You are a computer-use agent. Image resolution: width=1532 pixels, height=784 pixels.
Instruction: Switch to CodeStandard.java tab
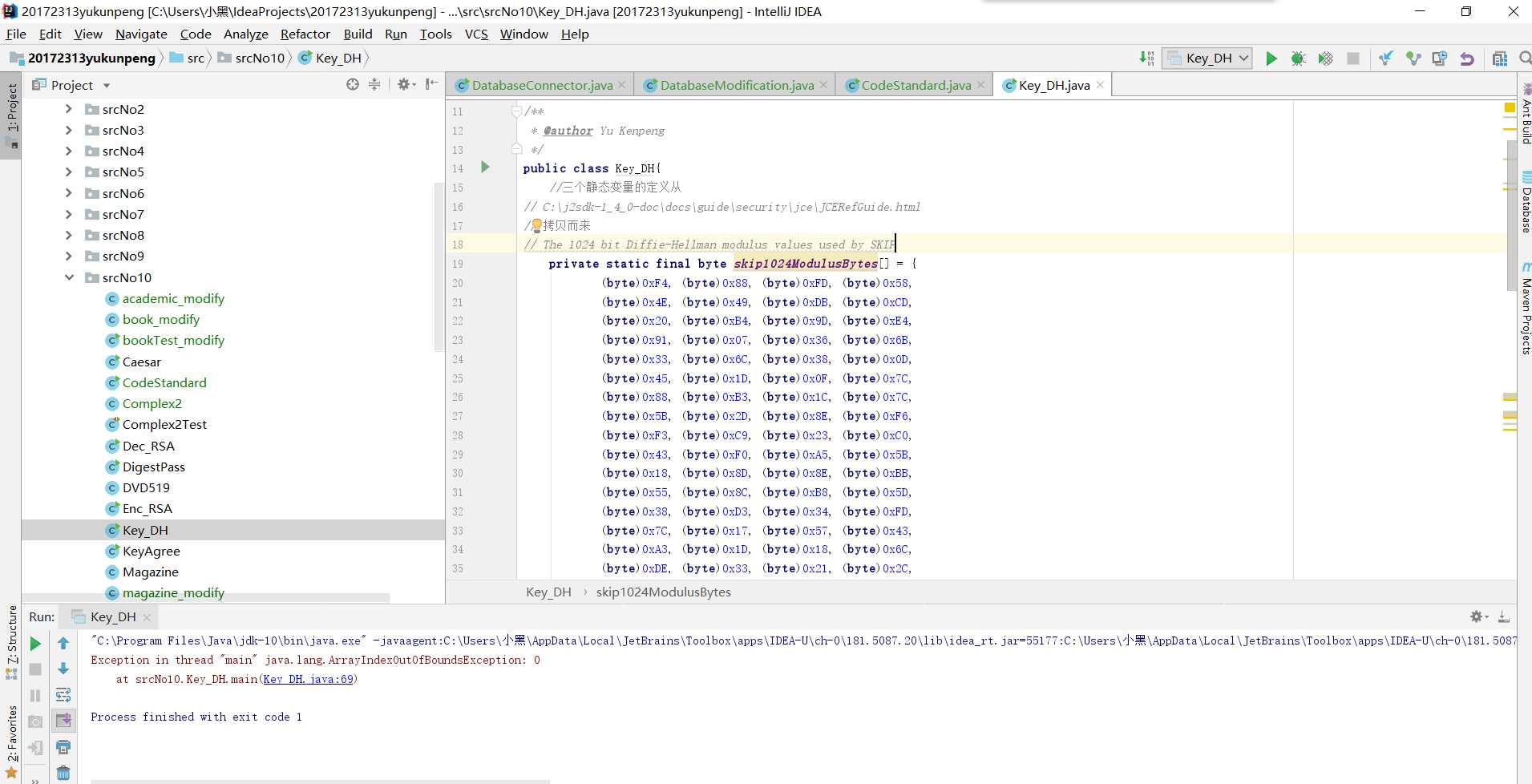point(916,85)
